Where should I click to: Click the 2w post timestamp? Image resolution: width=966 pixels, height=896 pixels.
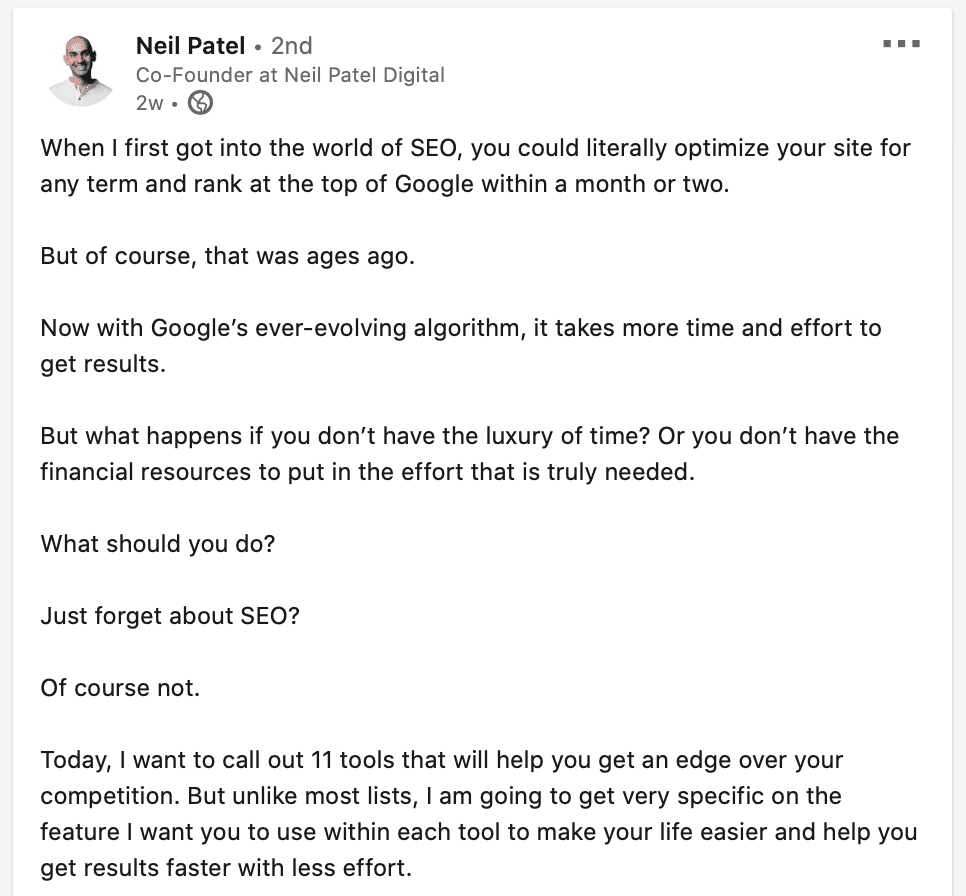pos(150,103)
